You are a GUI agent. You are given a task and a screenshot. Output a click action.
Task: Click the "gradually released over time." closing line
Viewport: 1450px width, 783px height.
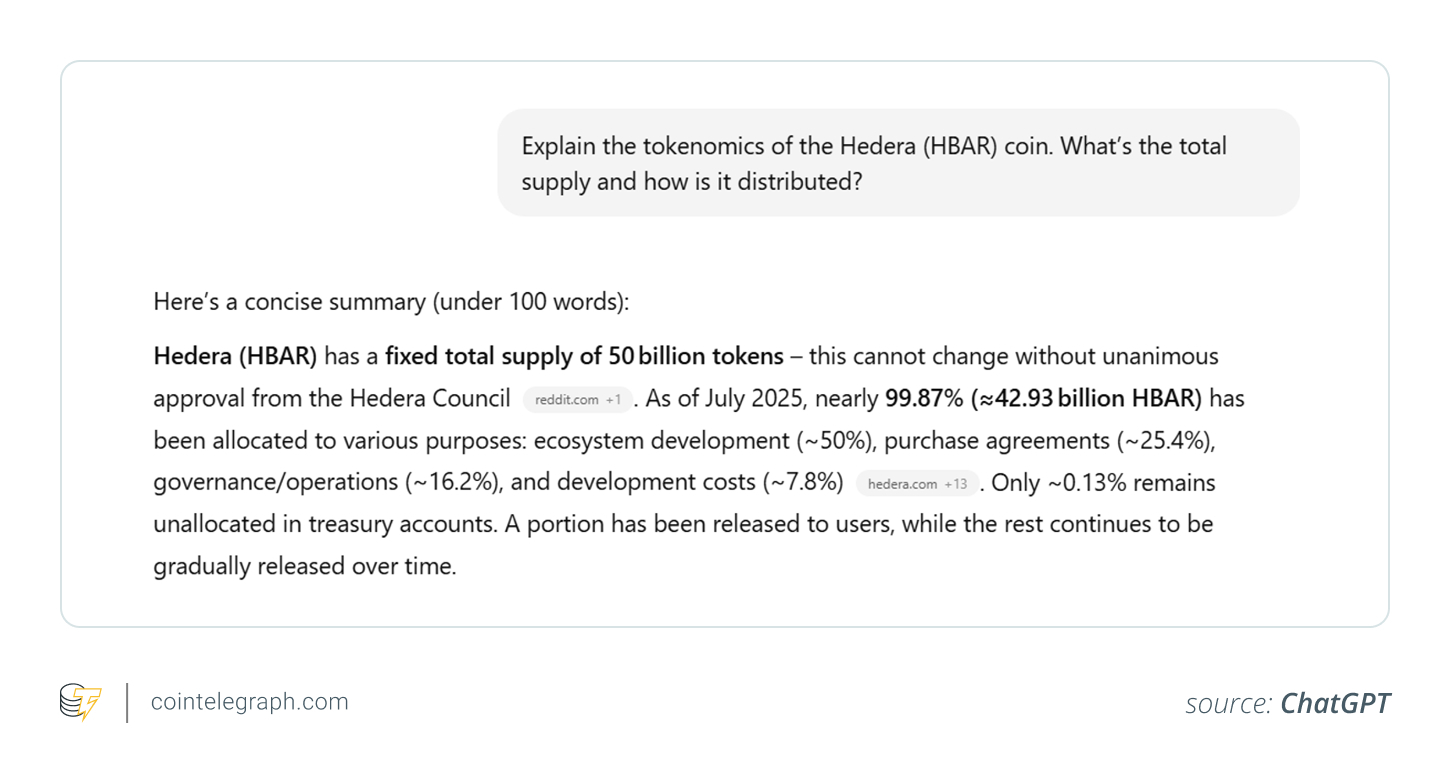pos(305,566)
